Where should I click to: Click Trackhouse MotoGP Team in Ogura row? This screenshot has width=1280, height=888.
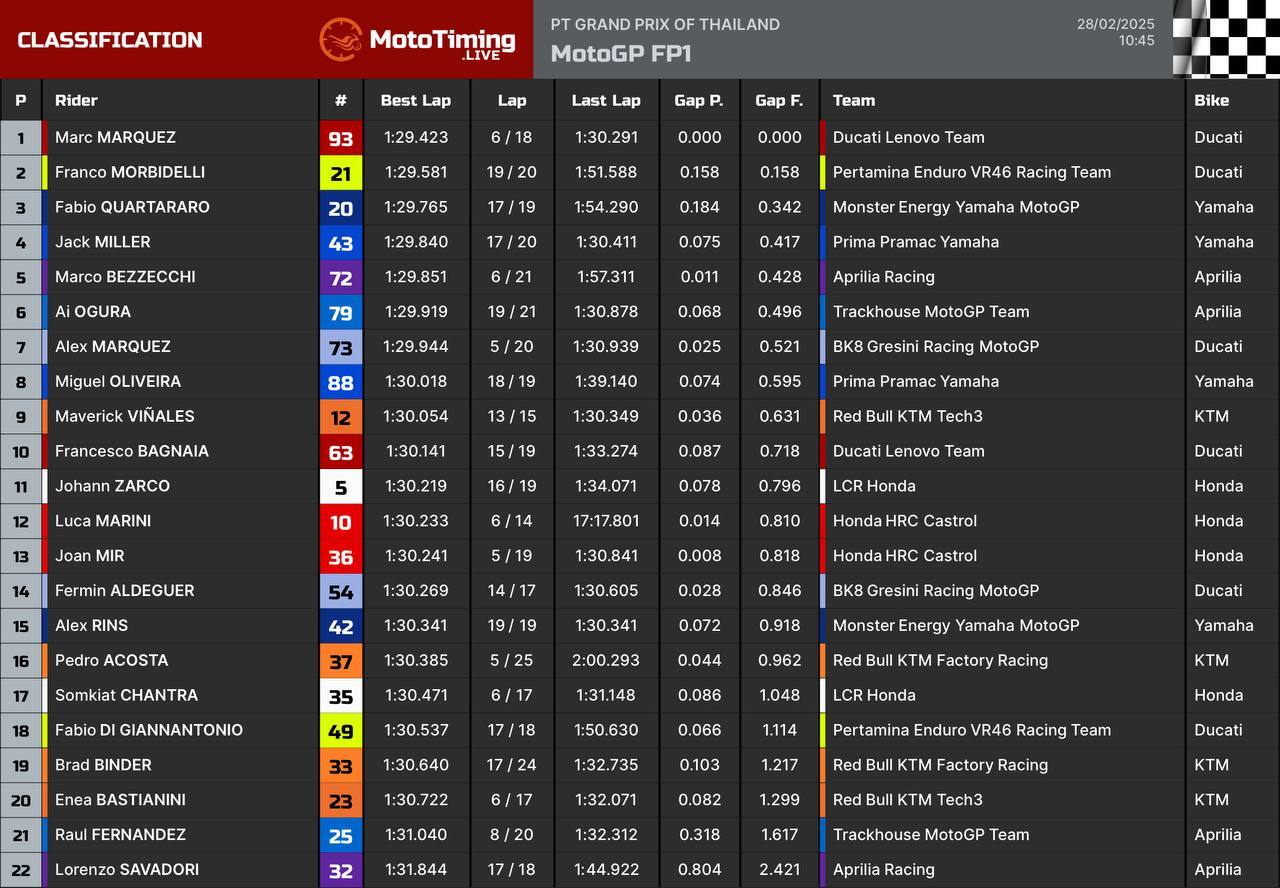coord(930,311)
